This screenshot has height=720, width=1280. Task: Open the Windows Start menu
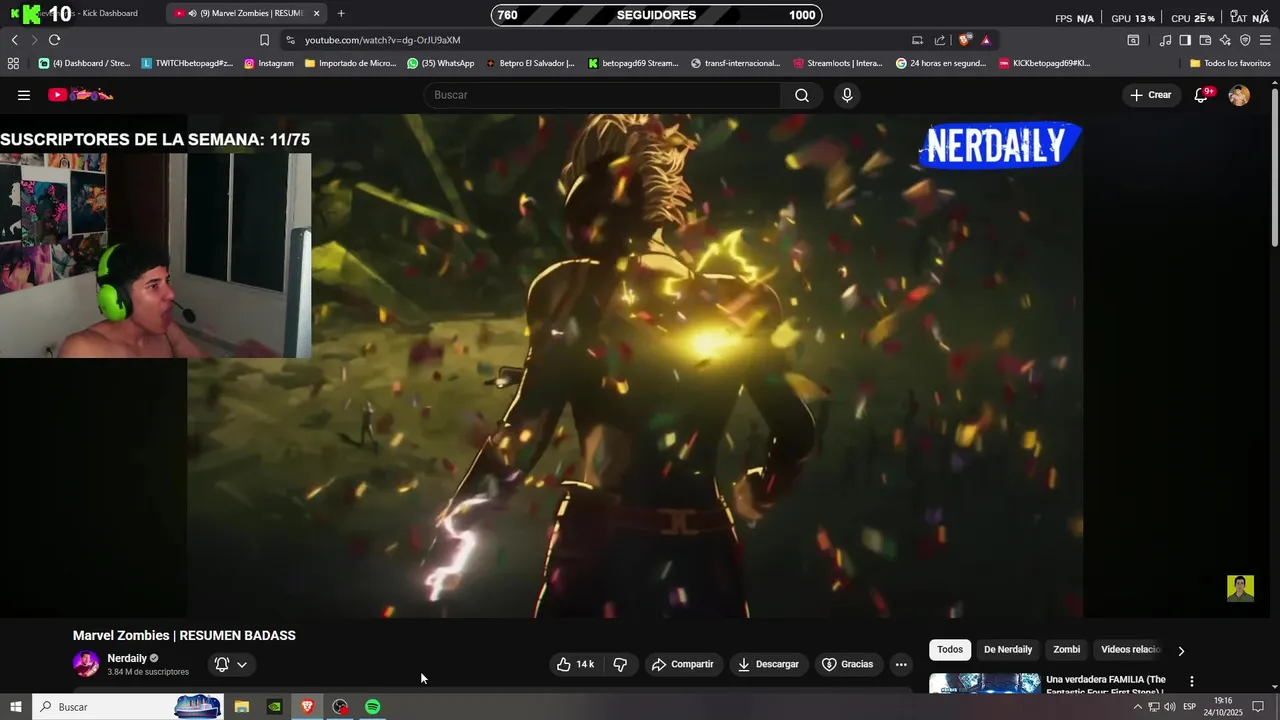15,707
